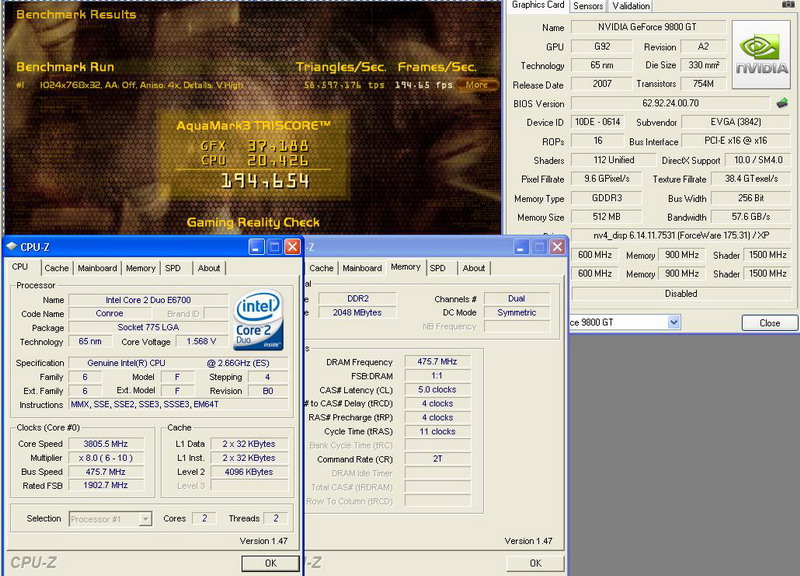Switch to the Cache tab in front CPU-Z
800x576 pixels.
[56, 268]
